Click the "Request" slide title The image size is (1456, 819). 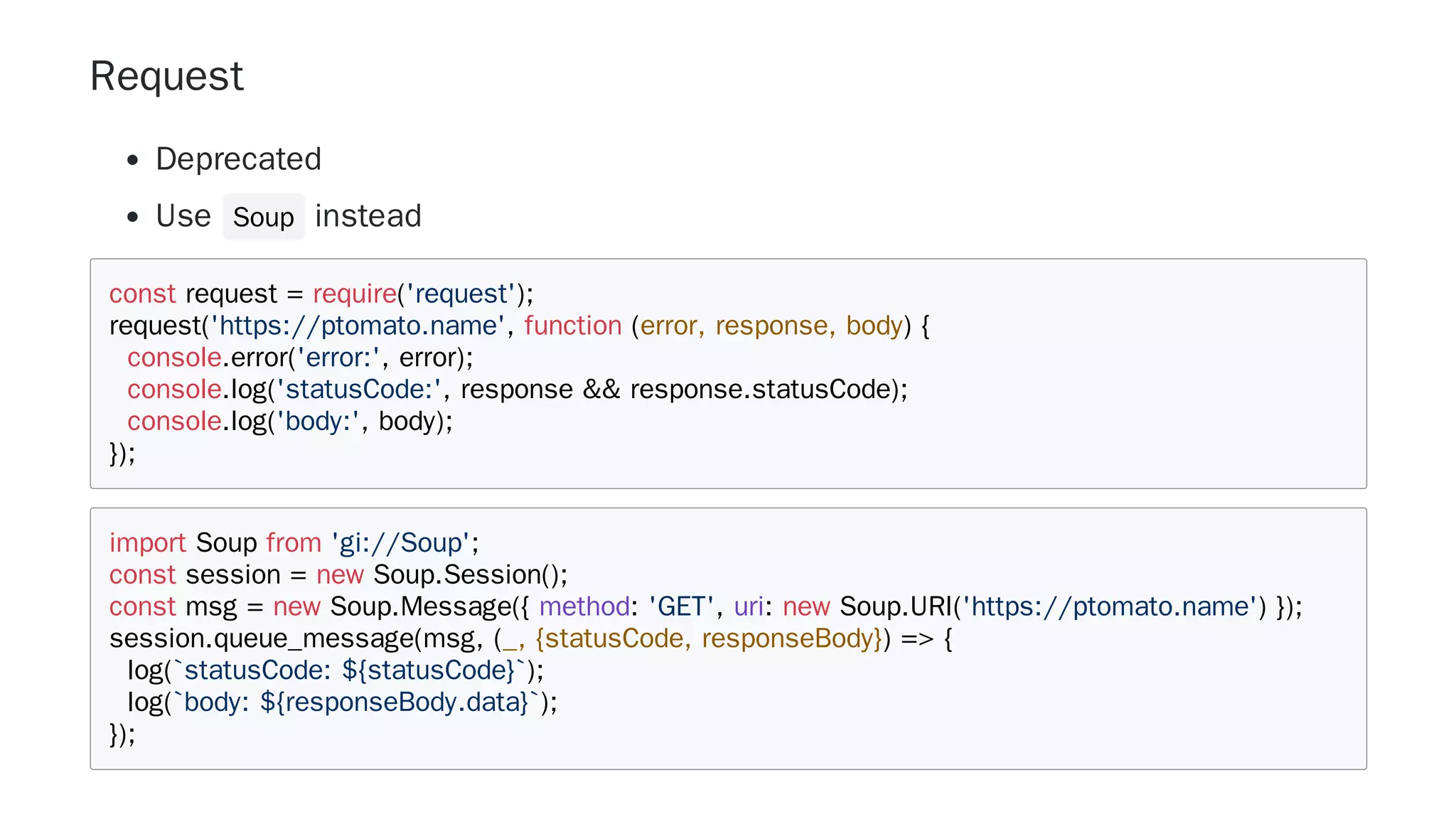166,76
